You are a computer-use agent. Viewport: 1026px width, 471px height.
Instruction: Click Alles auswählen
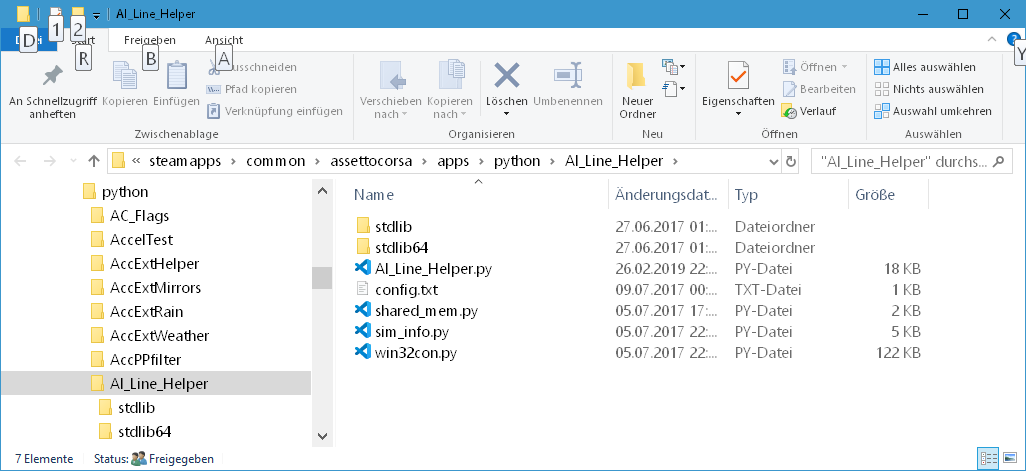(x=925, y=67)
